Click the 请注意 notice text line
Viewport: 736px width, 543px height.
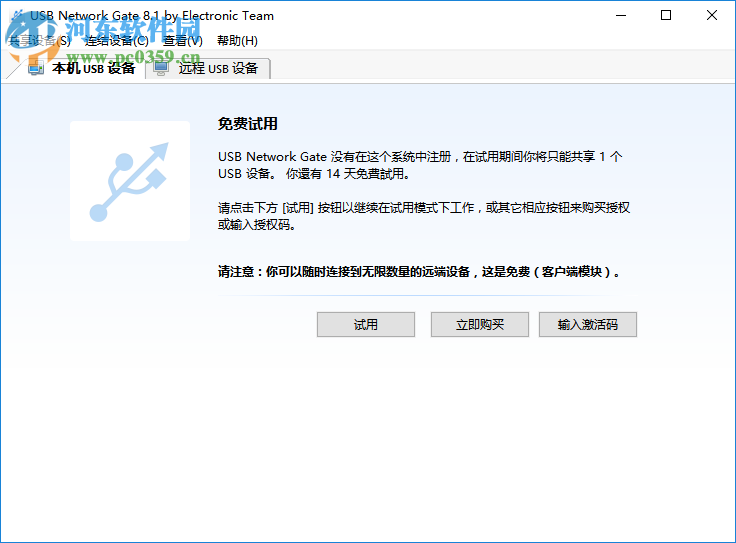pos(419,272)
